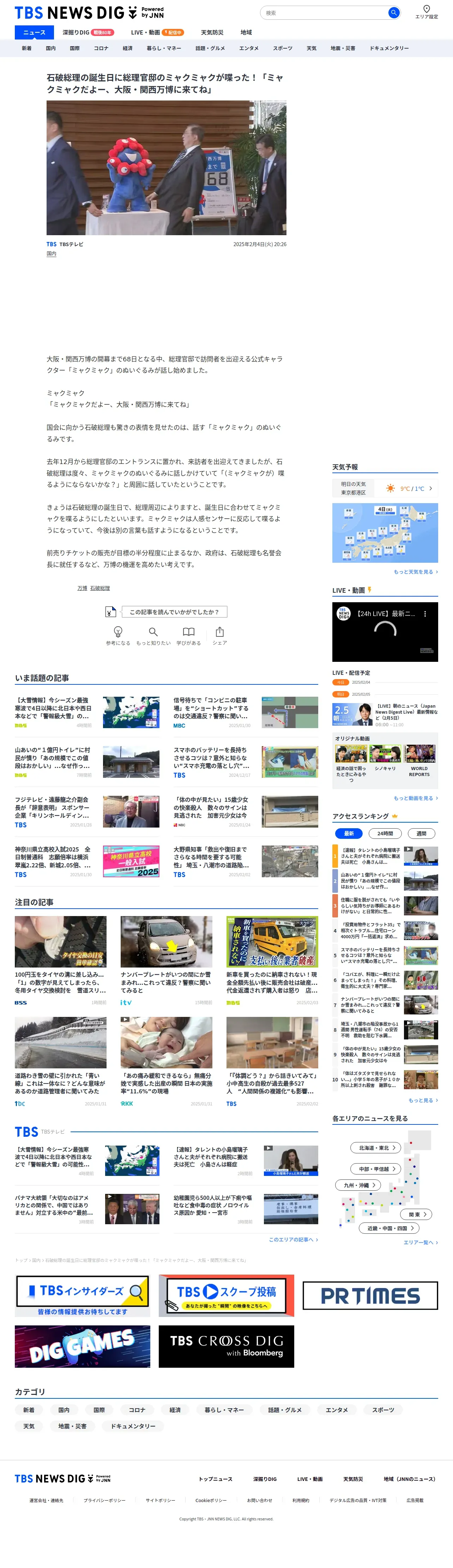Open the 地域 tab
453x1568 pixels.
tap(246, 32)
